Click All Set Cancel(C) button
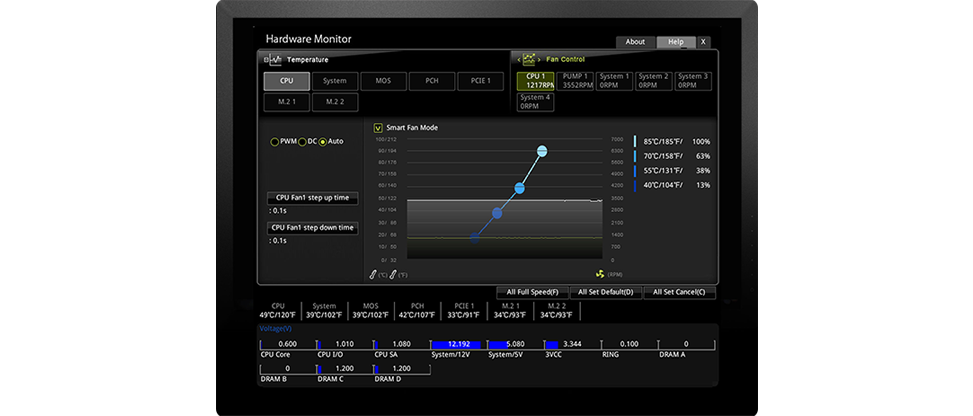This screenshot has width=973, height=416. coord(679,292)
